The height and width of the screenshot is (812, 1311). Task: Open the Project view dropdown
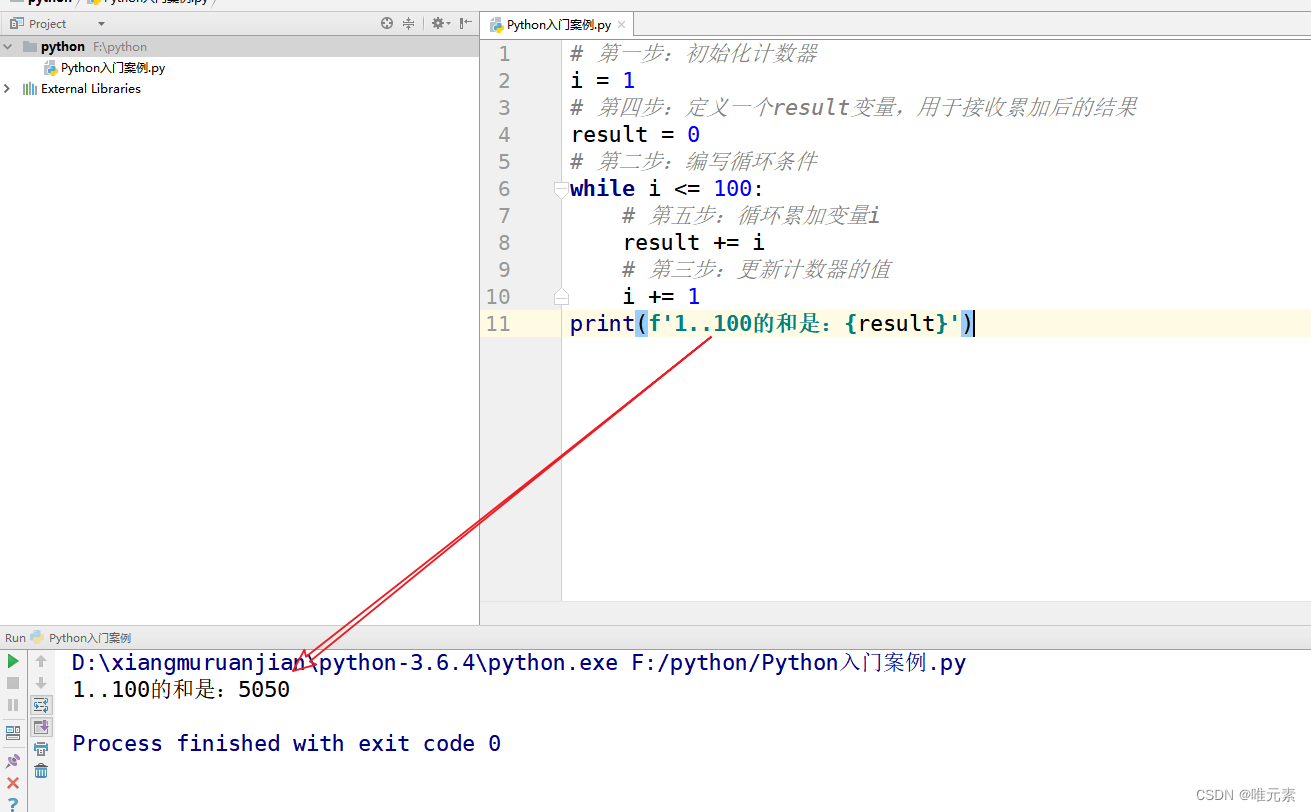[101, 24]
